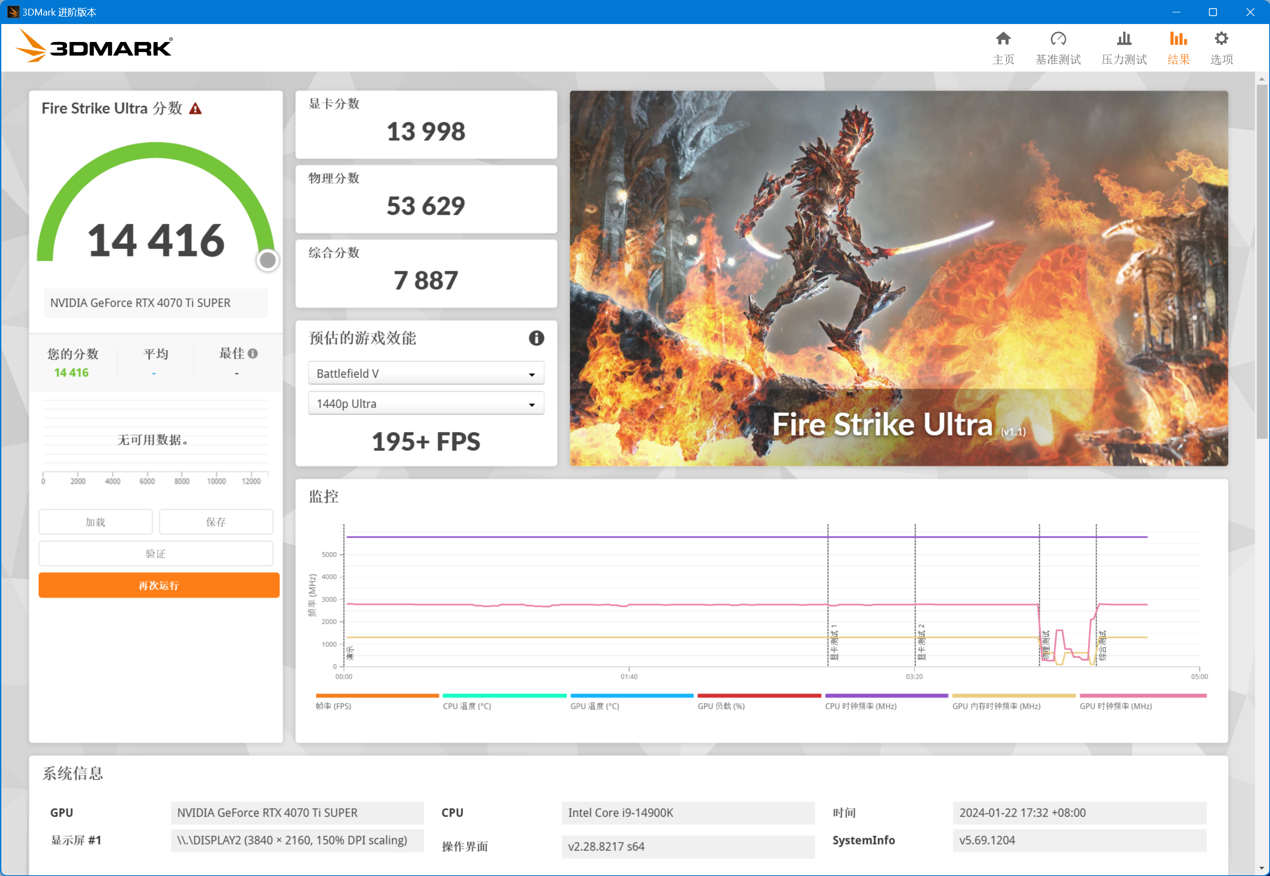Click the score gauge handle indicator
Screen dimensions: 1270x876
pyautogui.click(x=267, y=260)
